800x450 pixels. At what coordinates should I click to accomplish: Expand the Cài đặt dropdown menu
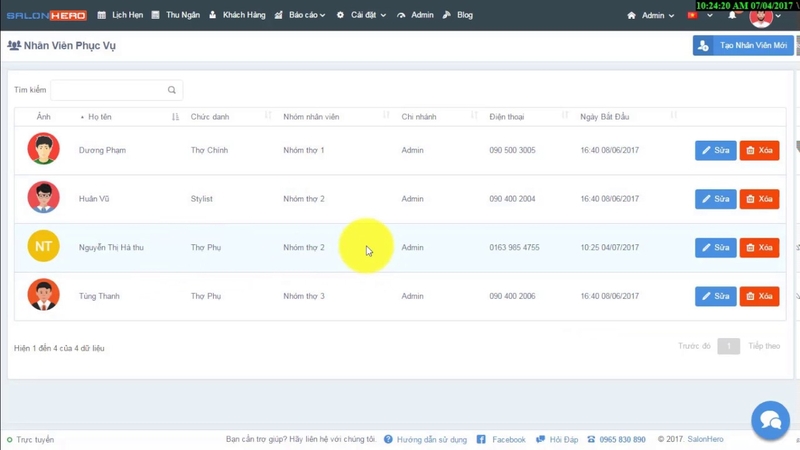click(361, 15)
